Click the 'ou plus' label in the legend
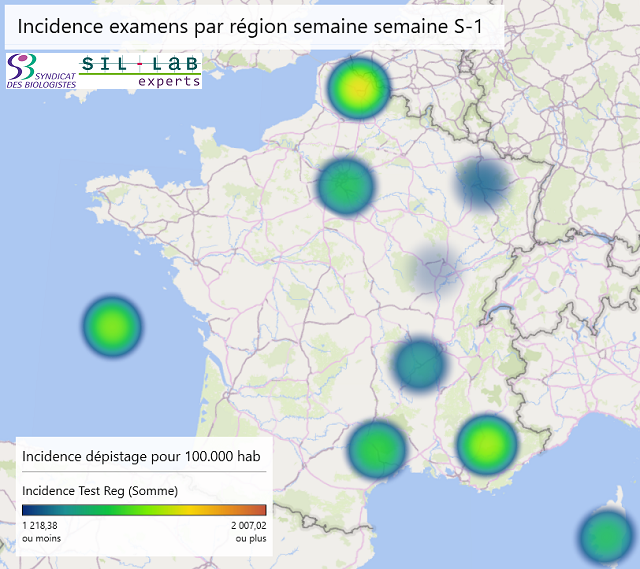 251,539
